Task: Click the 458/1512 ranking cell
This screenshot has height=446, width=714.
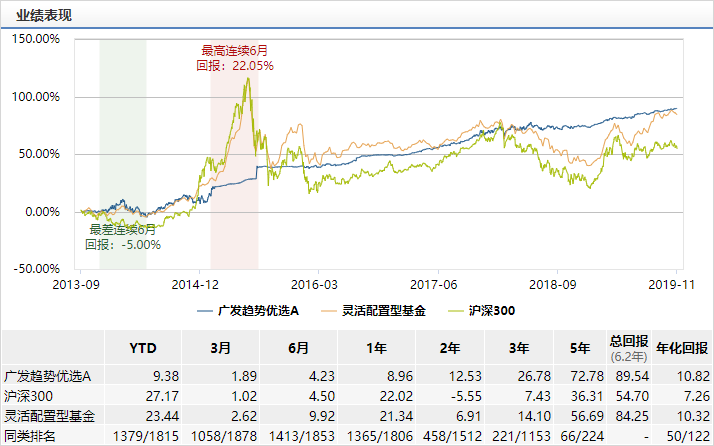Action: click(x=452, y=436)
